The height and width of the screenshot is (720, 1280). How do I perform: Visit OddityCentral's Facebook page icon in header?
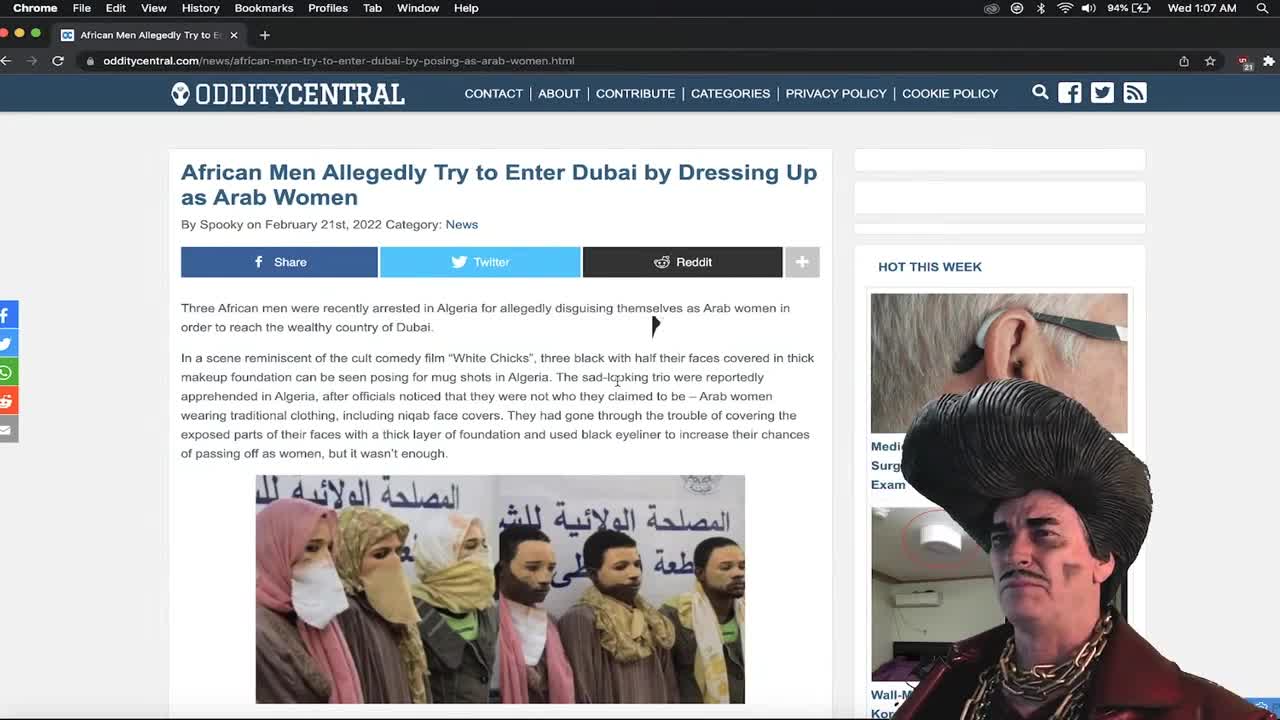1070,93
